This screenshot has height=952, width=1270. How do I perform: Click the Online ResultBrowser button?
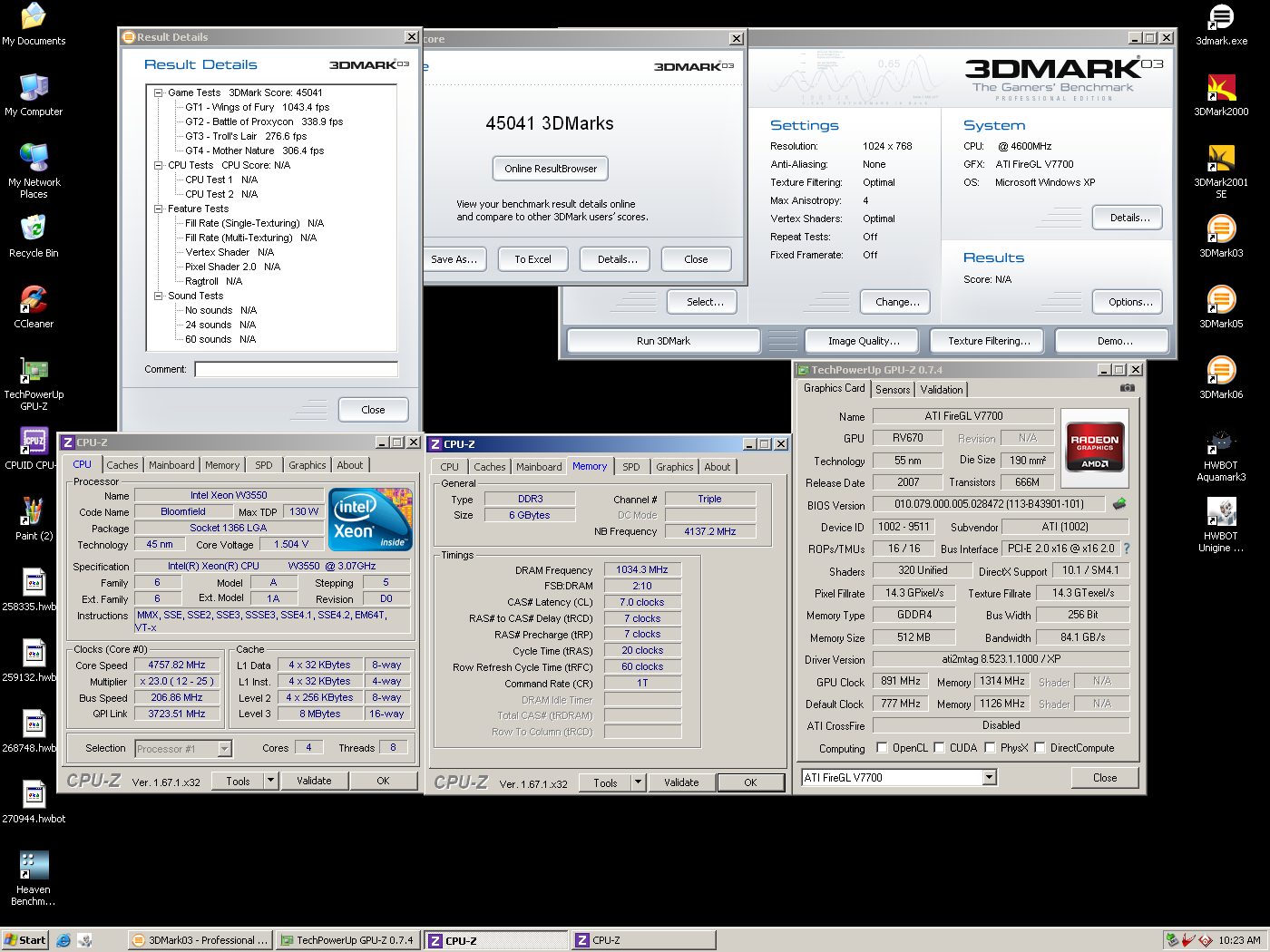pyautogui.click(x=551, y=169)
